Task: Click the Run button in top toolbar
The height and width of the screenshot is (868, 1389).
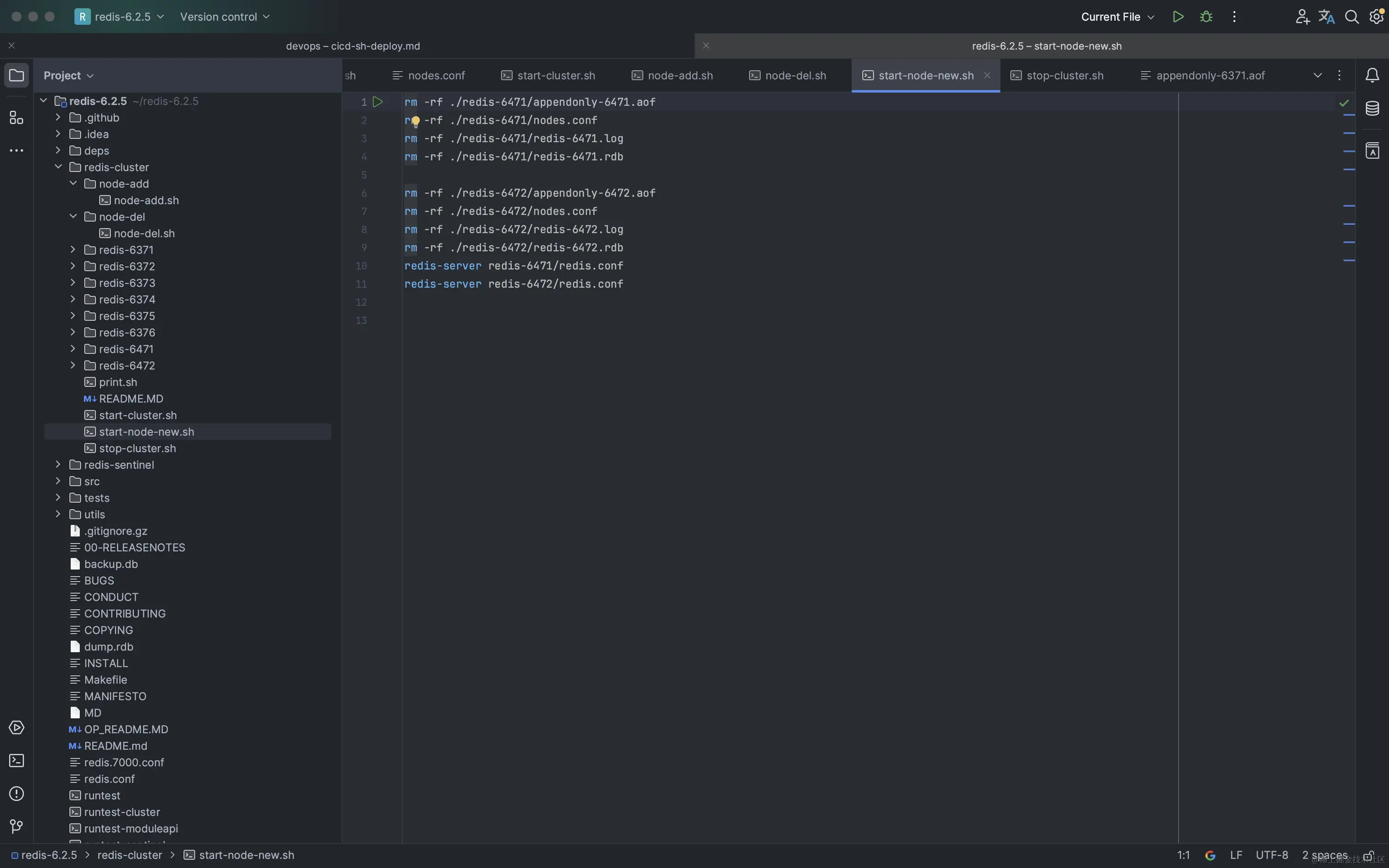Action: [x=1178, y=17]
